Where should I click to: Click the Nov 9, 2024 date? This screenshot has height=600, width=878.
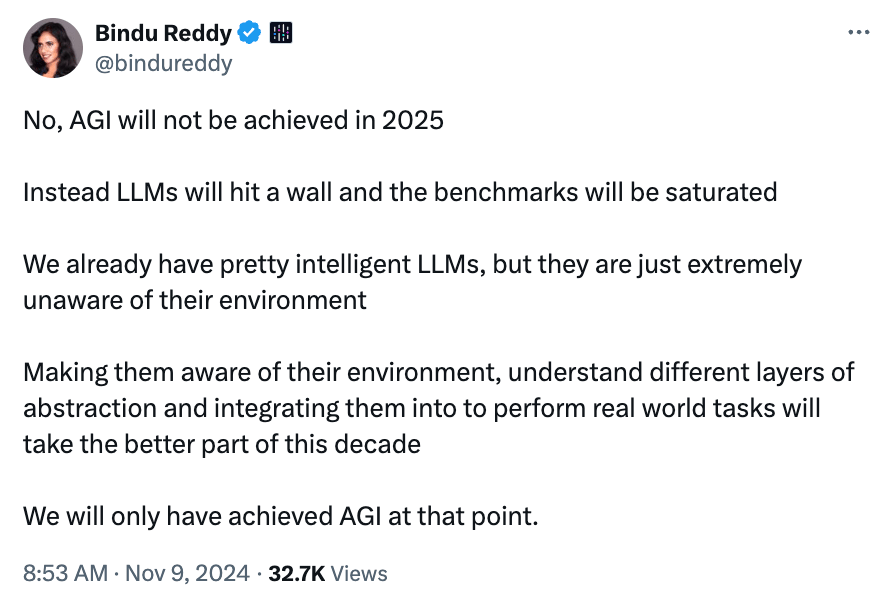187,573
